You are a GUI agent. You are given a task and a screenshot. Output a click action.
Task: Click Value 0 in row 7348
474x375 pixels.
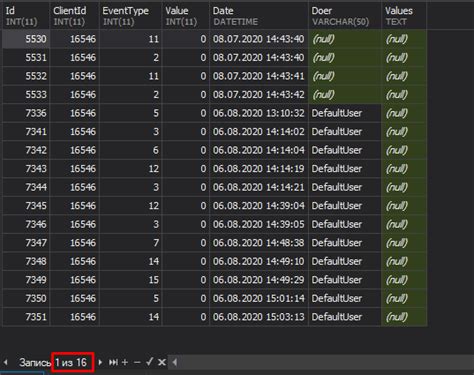[185, 261]
